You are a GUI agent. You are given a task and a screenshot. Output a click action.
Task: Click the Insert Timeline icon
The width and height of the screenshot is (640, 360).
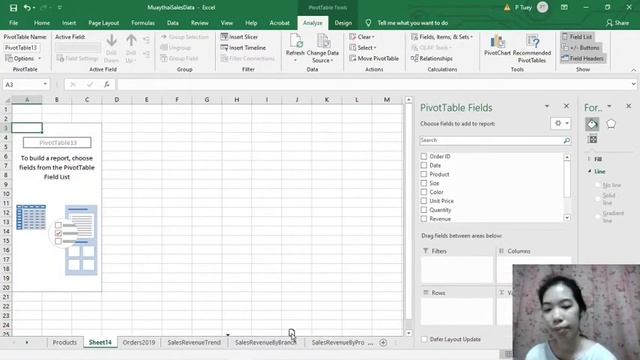tap(224, 48)
